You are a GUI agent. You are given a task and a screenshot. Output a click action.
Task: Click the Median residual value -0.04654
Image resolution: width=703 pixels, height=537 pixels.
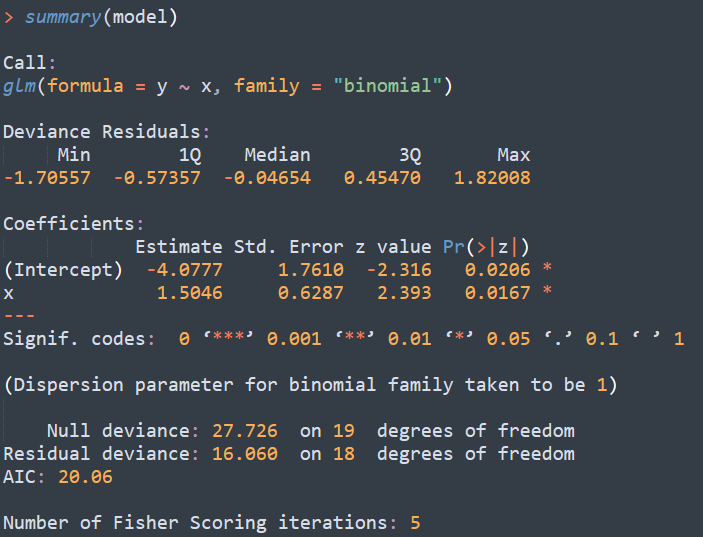(267, 178)
